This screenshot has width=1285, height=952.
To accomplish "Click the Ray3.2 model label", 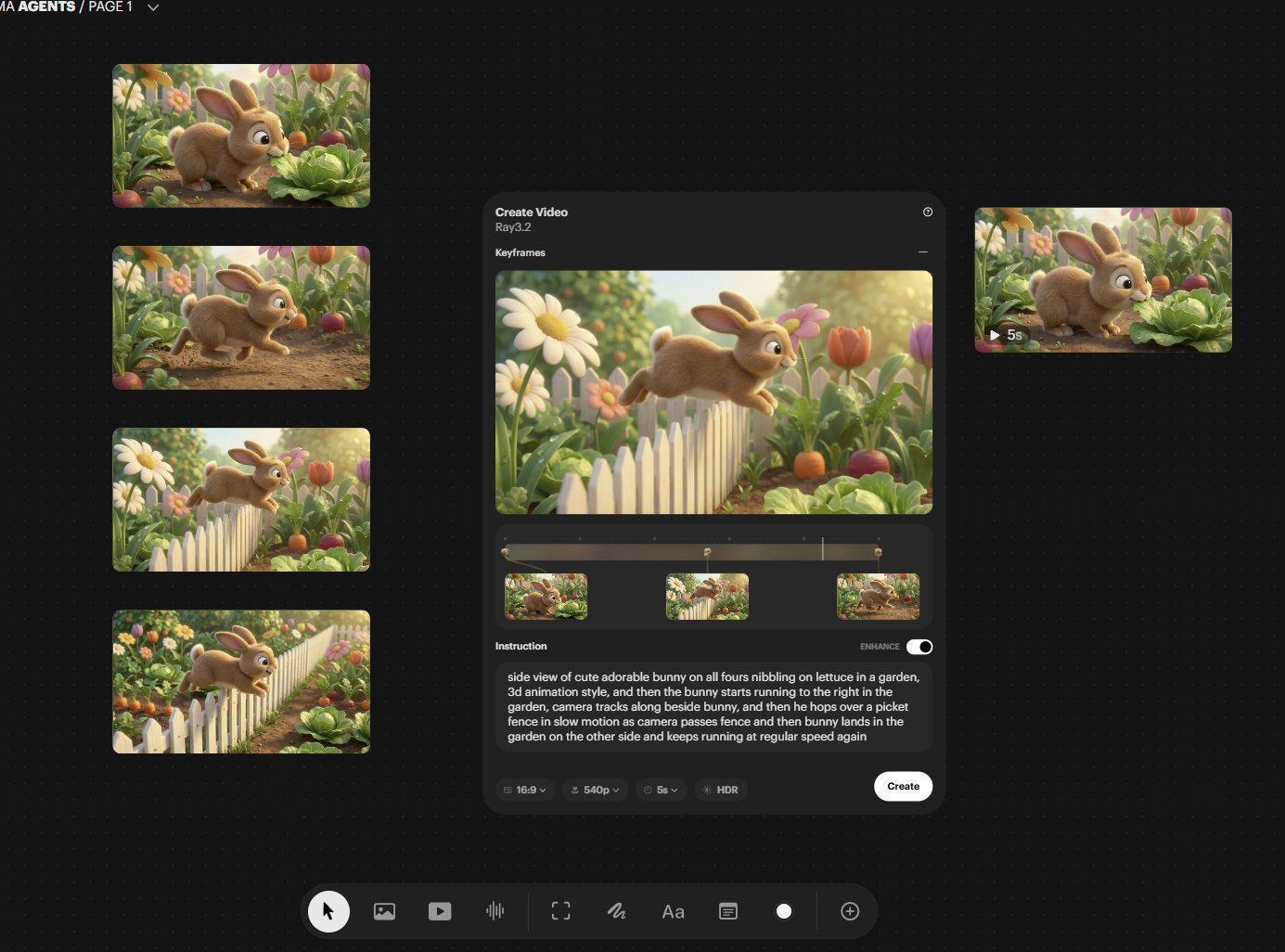I will point(513,227).
